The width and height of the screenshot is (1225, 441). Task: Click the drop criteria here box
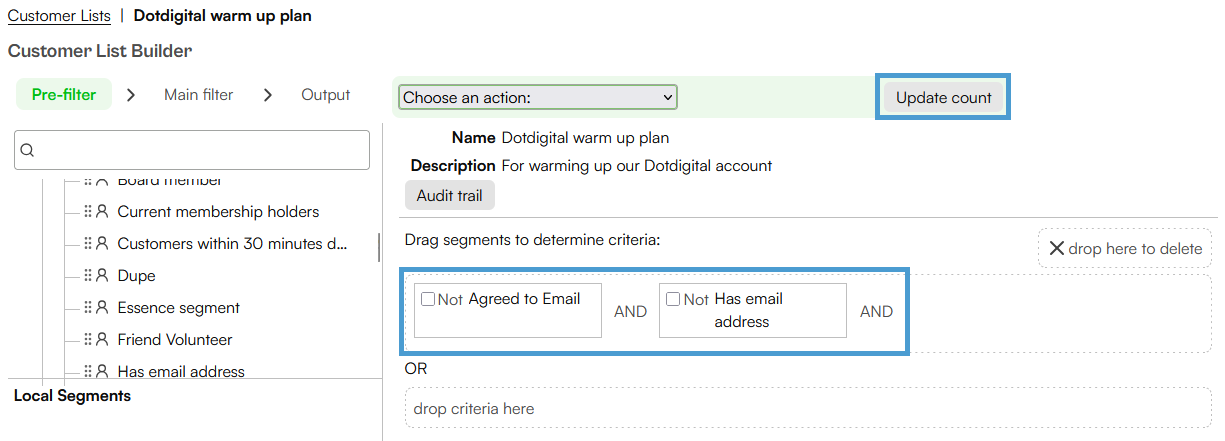point(808,408)
